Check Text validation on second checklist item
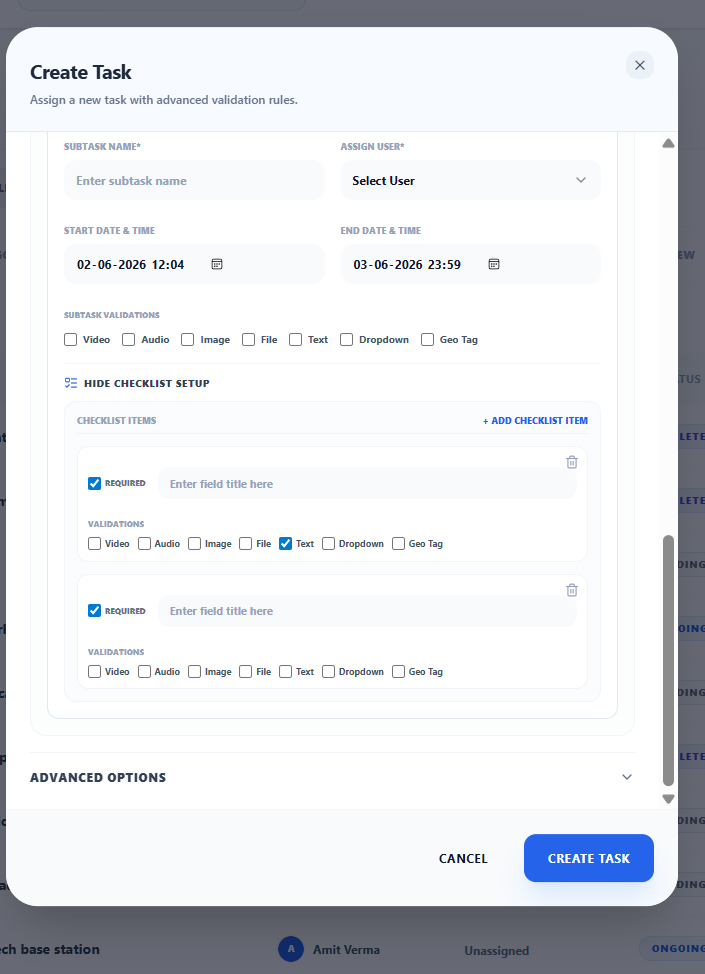 [x=286, y=671]
